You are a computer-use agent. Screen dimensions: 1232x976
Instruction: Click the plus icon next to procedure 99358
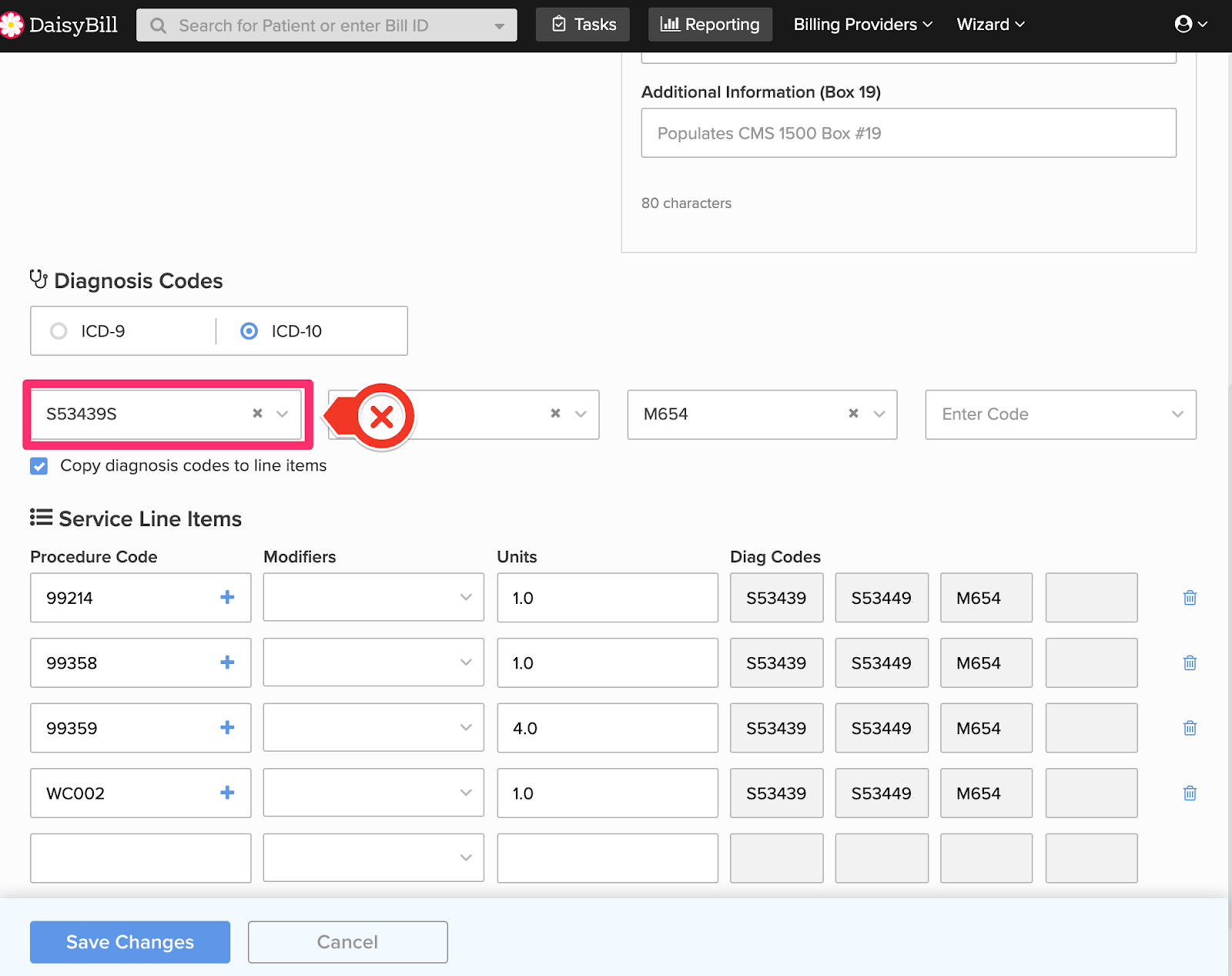(x=227, y=662)
